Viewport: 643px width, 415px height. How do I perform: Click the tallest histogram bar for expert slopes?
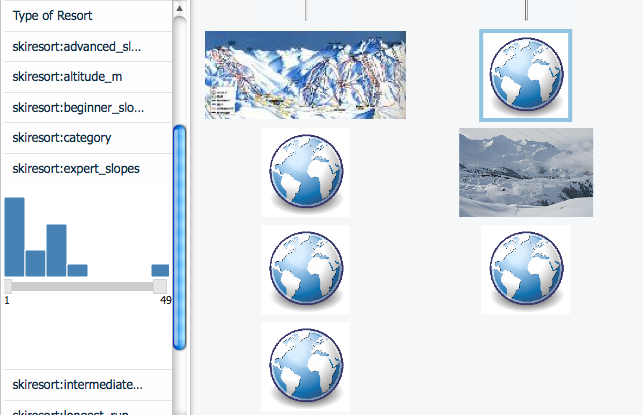click(x=14, y=237)
